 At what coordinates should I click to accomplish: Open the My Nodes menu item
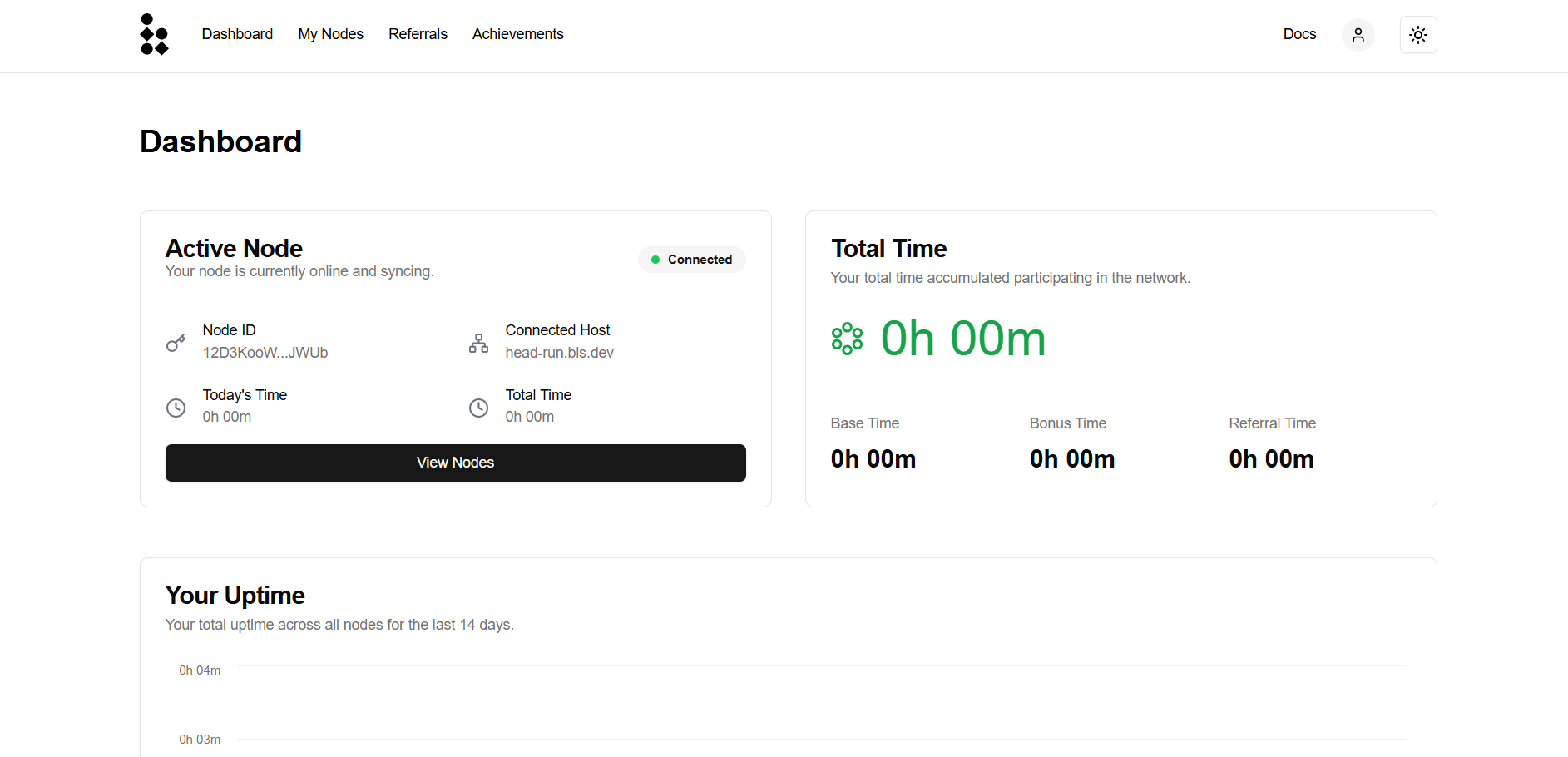[x=330, y=34]
